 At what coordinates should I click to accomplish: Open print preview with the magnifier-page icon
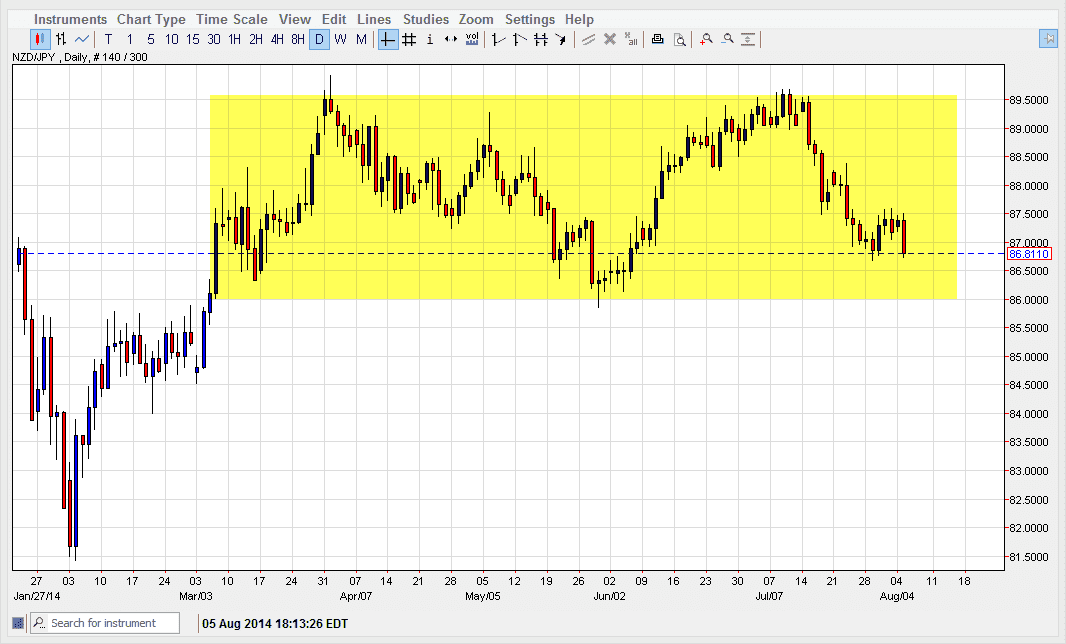pyautogui.click(x=681, y=39)
